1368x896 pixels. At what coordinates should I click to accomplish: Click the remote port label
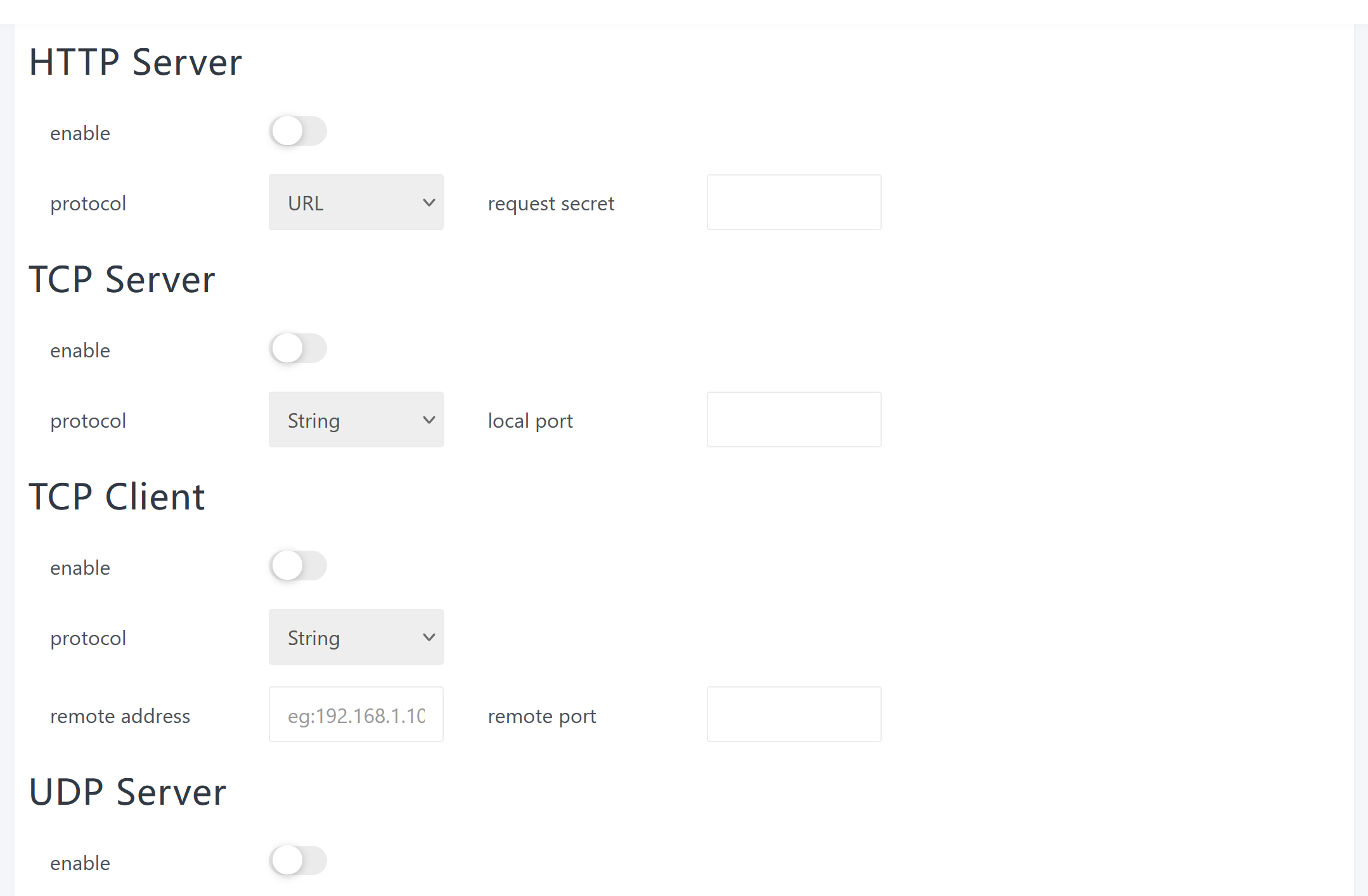point(541,716)
